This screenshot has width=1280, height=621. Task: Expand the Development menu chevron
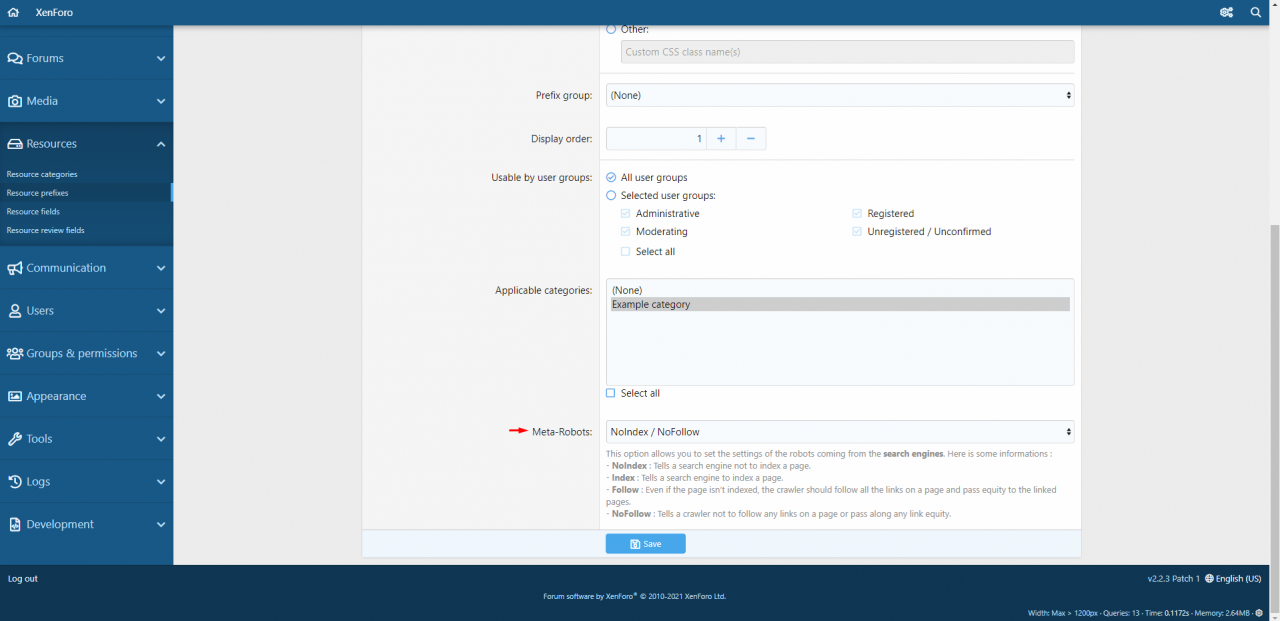click(x=161, y=524)
